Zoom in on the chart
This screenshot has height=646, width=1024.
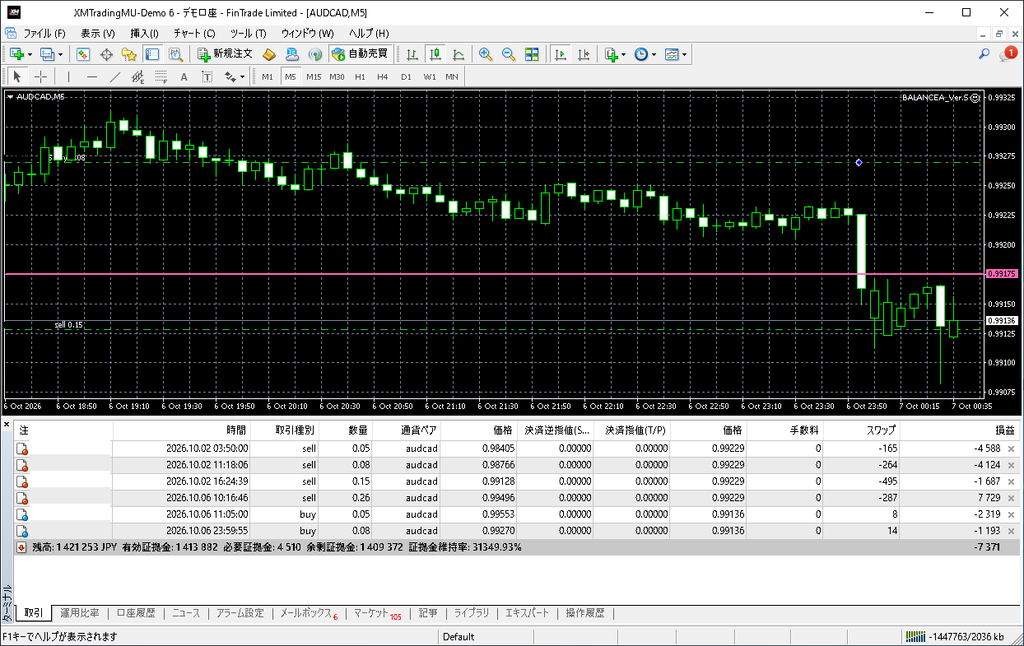coord(485,55)
